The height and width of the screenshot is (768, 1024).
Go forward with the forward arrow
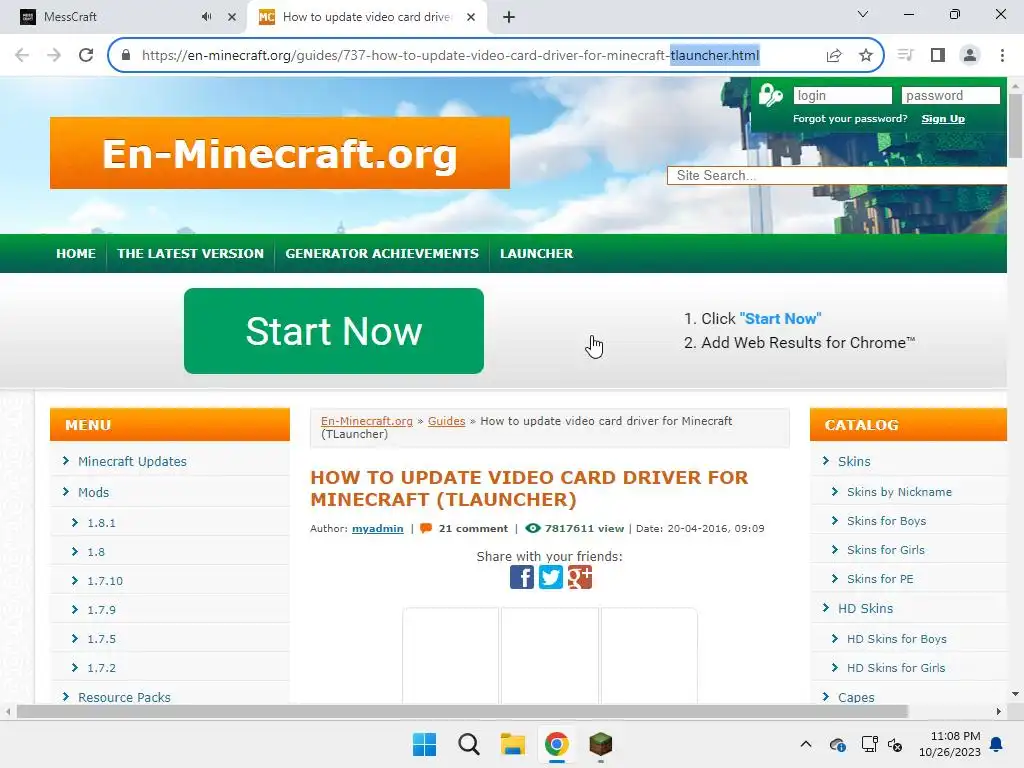click(x=54, y=55)
